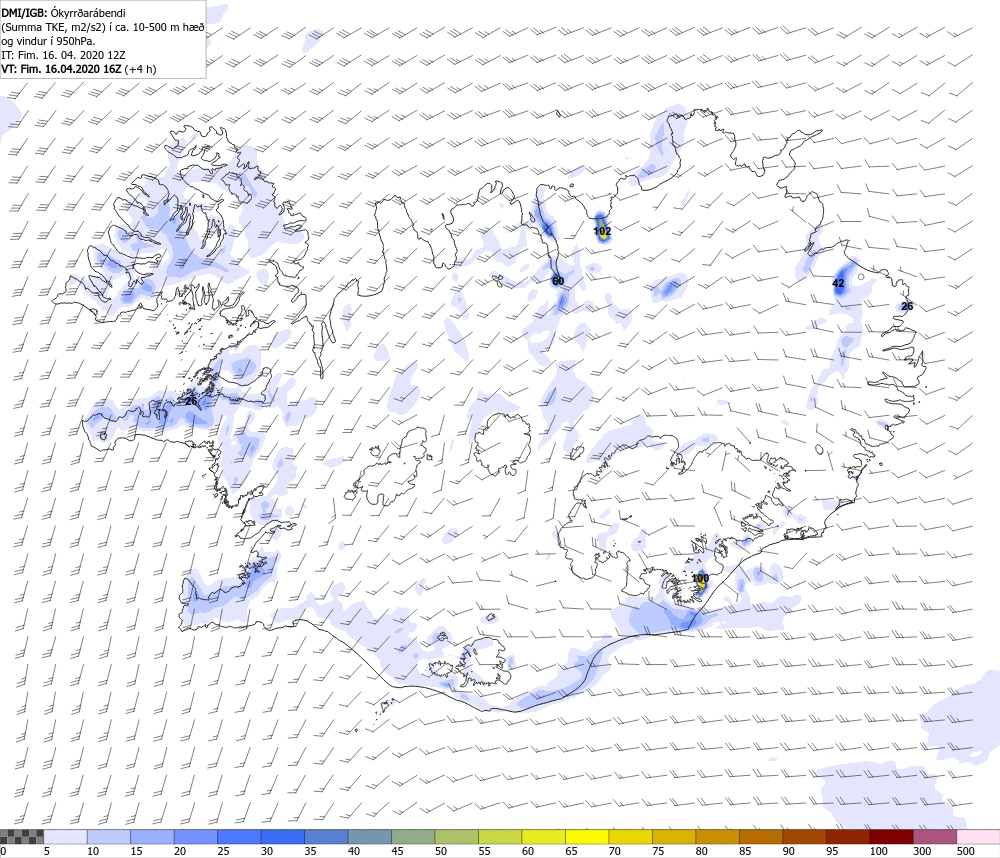Click the 60–65 pale yellow legend swatch

(543, 837)
